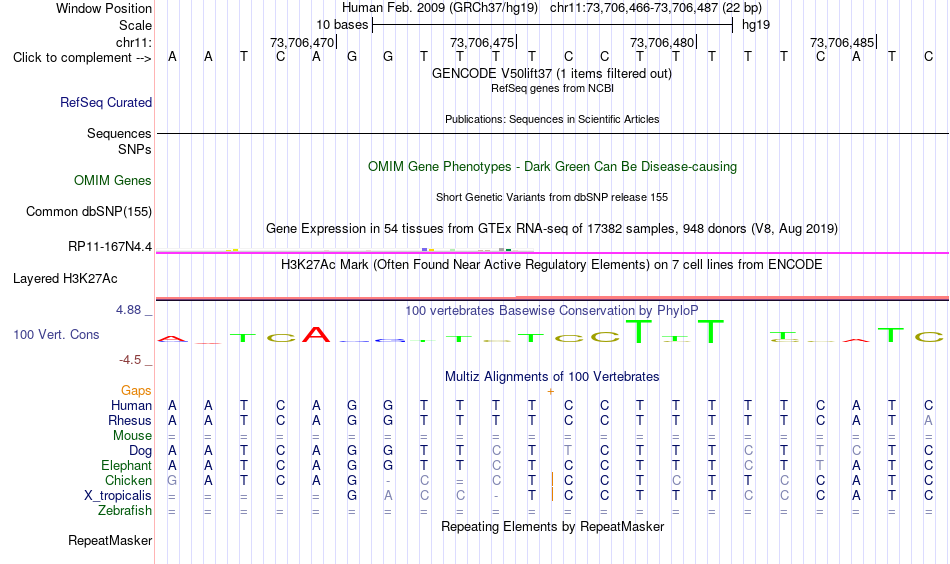The height and width of the screenshot is (564, 950).
Task: Select the Rhesus alignment row label
Action: coord(130,420)
